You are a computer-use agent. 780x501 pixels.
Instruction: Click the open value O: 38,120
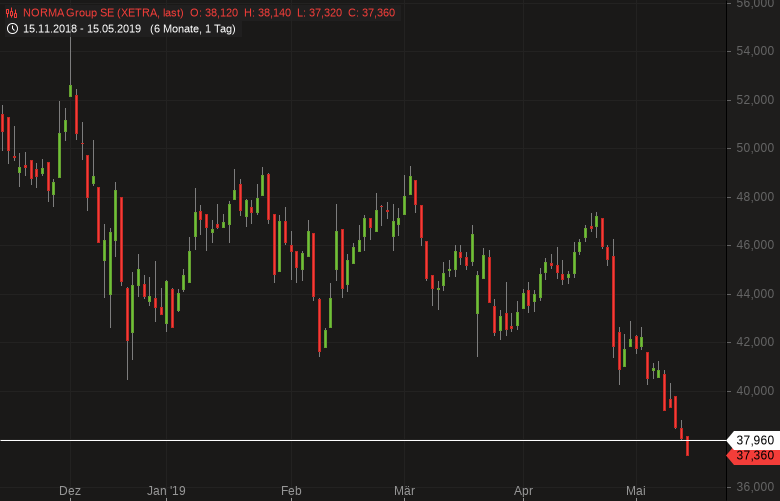coord(214,13)
